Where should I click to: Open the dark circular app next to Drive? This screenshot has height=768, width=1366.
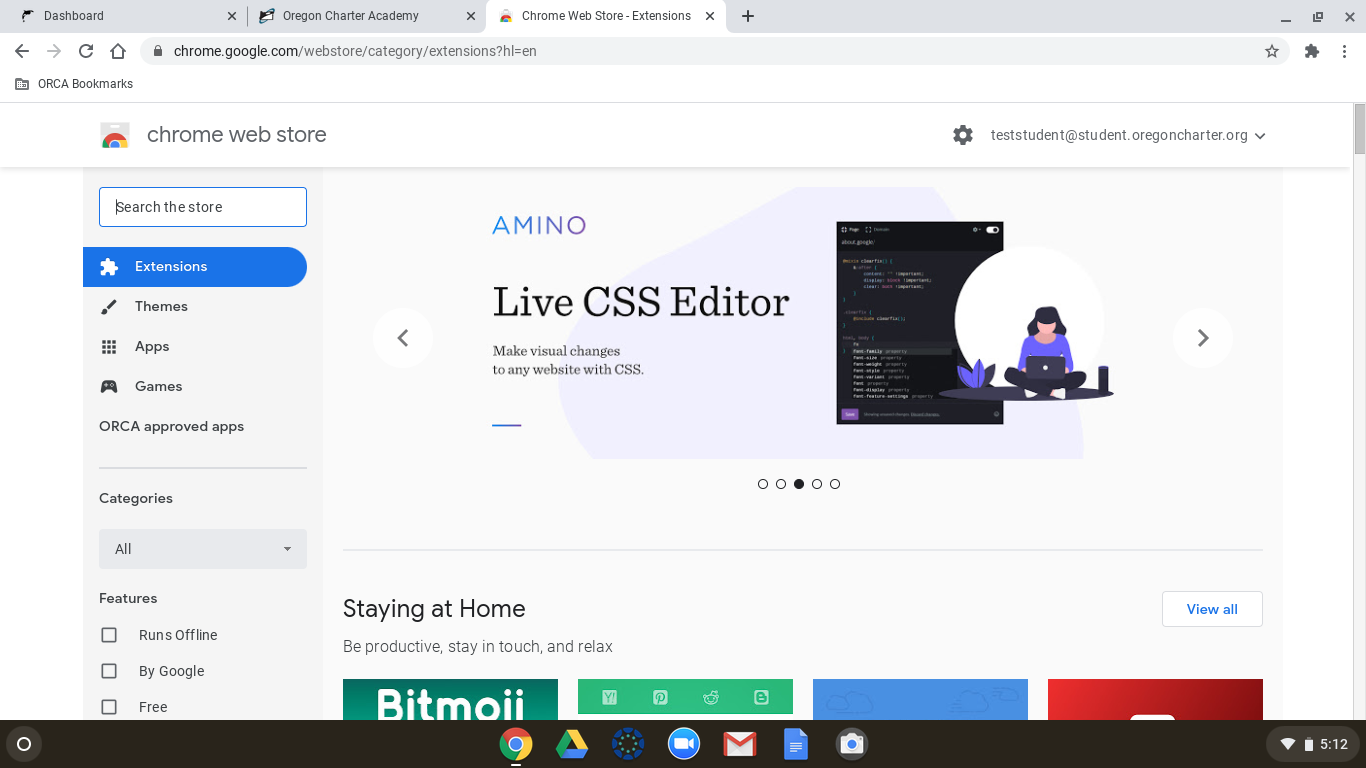point(628,744)
